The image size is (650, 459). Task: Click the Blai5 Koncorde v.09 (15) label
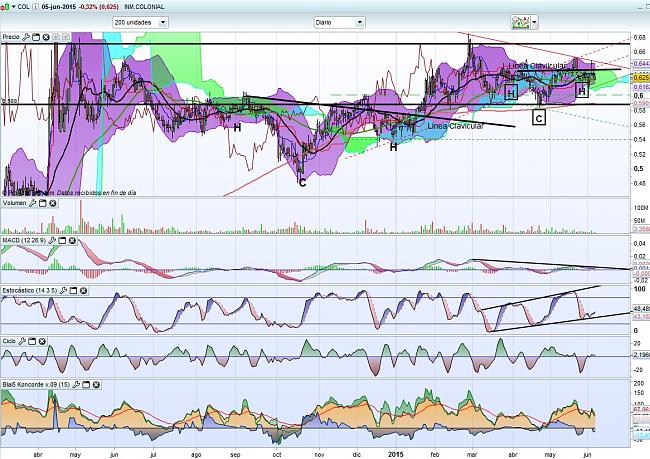tap(36, 385)
